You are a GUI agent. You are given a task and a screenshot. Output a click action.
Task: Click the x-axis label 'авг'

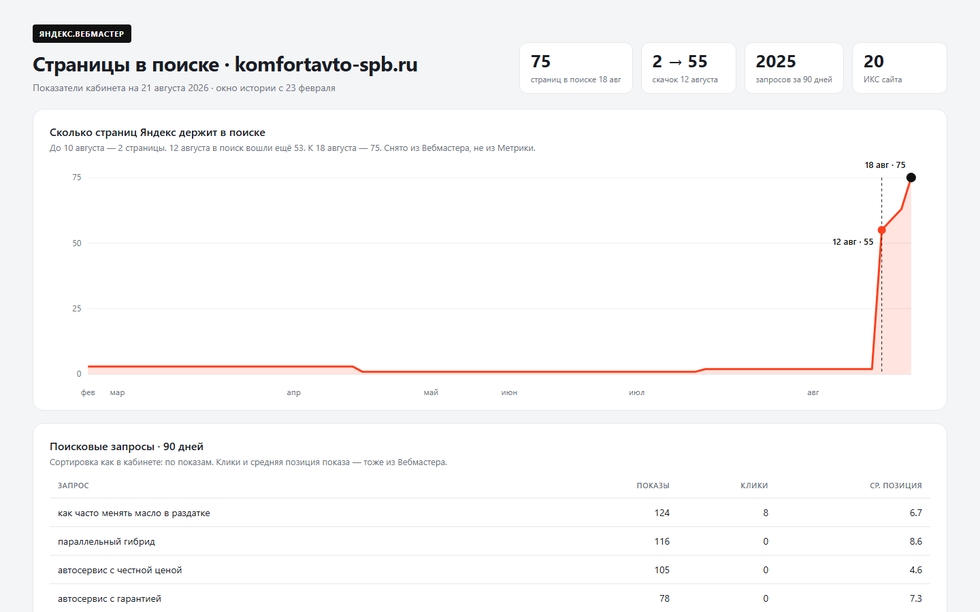[x=813, y=393]
